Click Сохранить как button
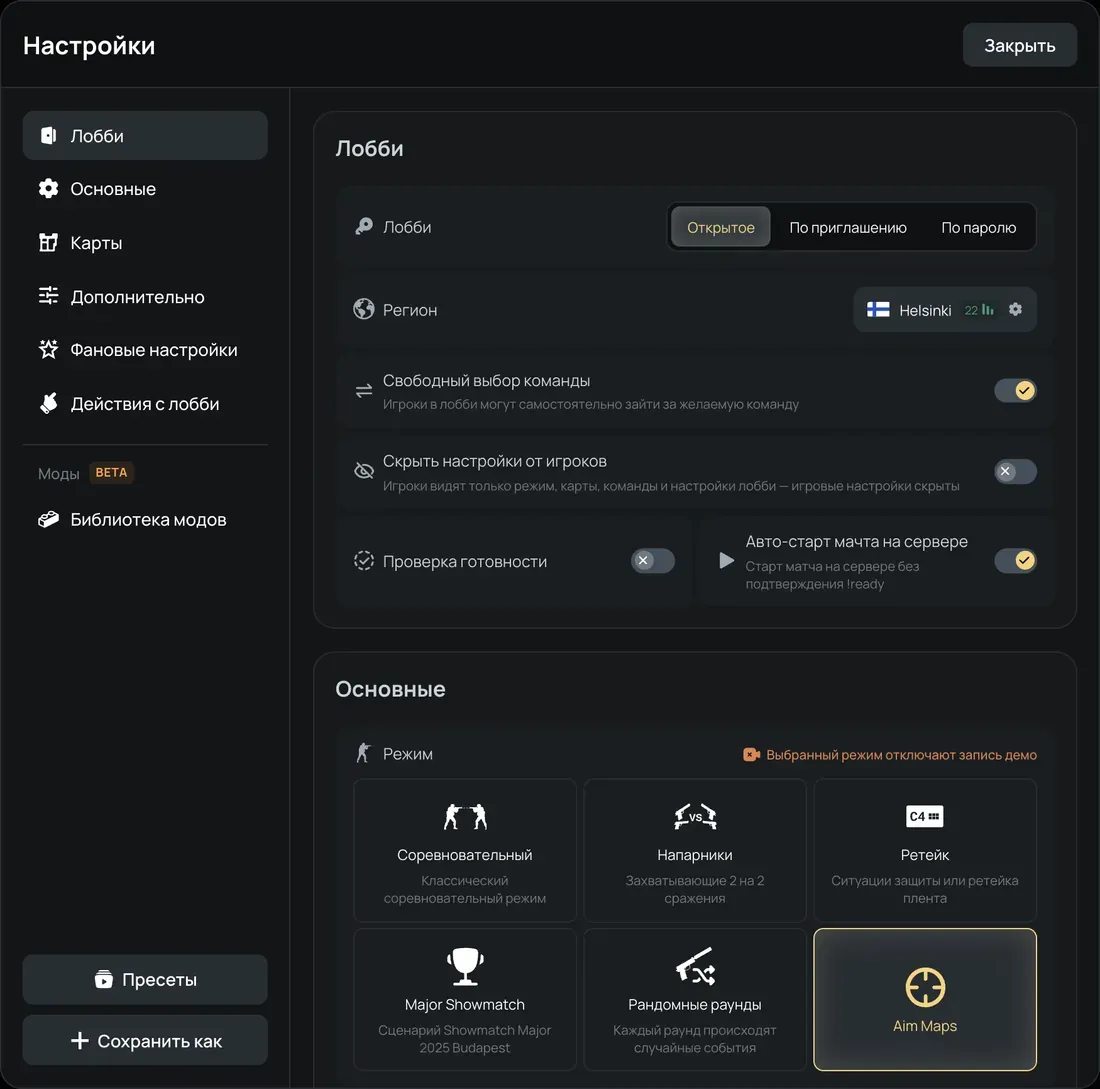1100x1089 pixels. (145, 1040)
